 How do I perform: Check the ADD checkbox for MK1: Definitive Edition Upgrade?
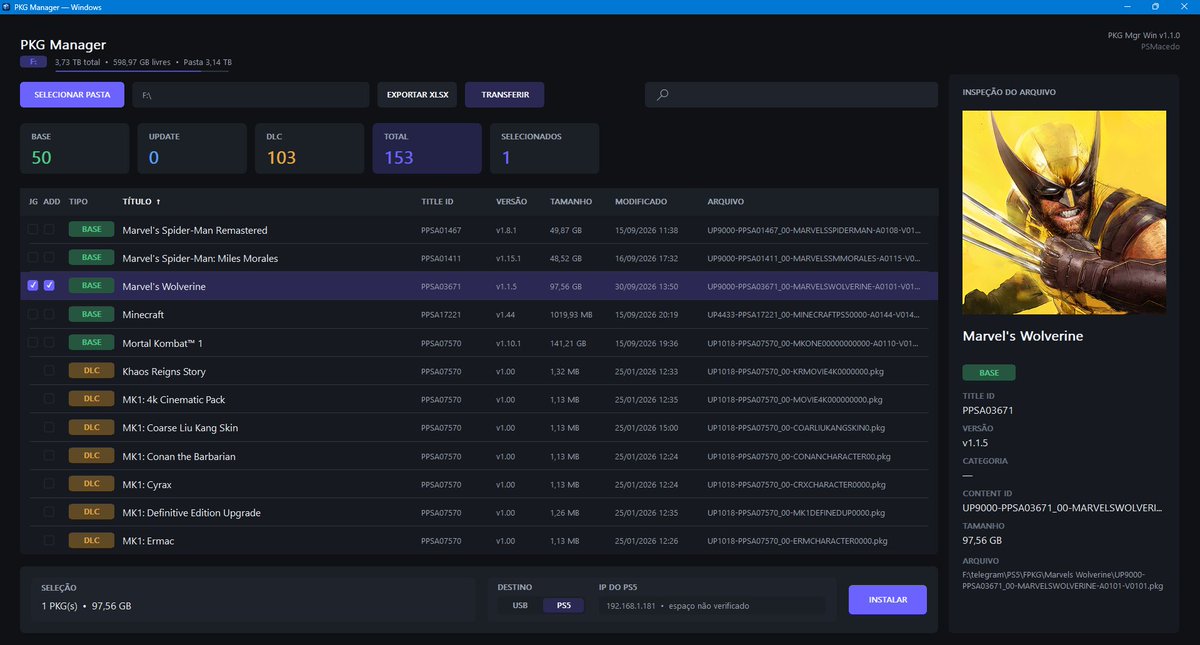[x=49, y=512]
